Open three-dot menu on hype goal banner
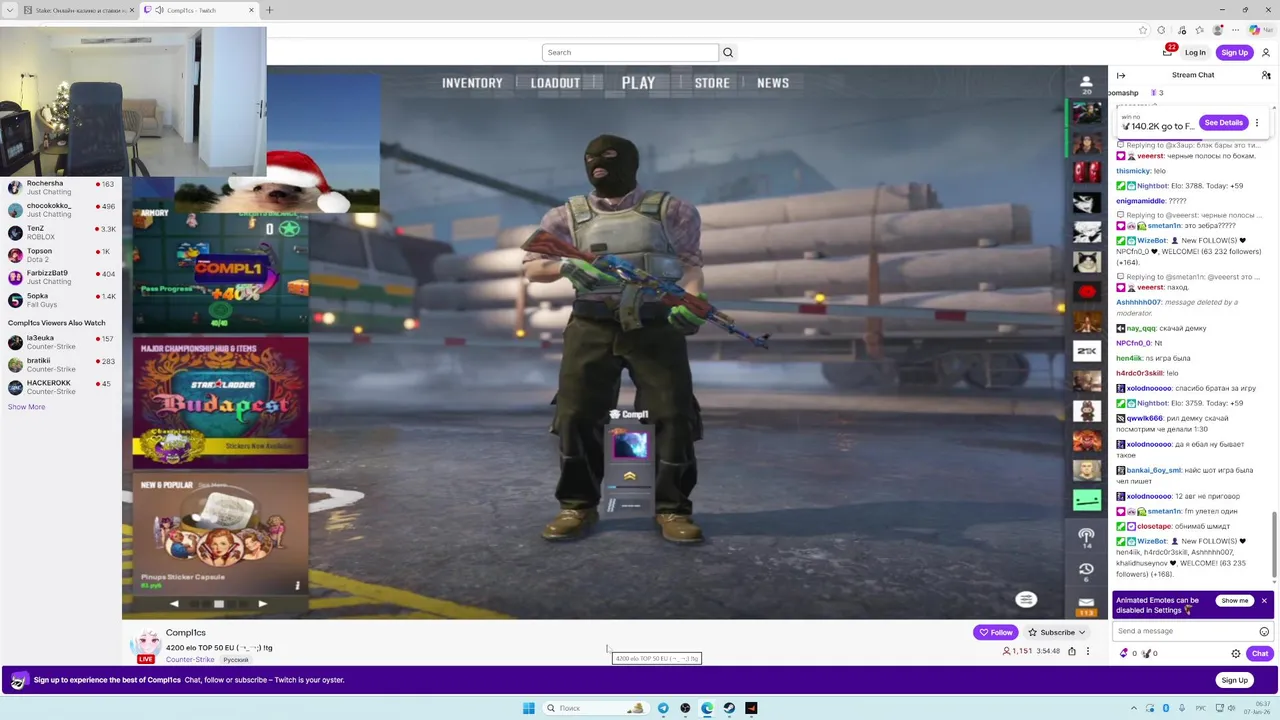This screenshot has width=1280, height=720. click(1257, 123)
